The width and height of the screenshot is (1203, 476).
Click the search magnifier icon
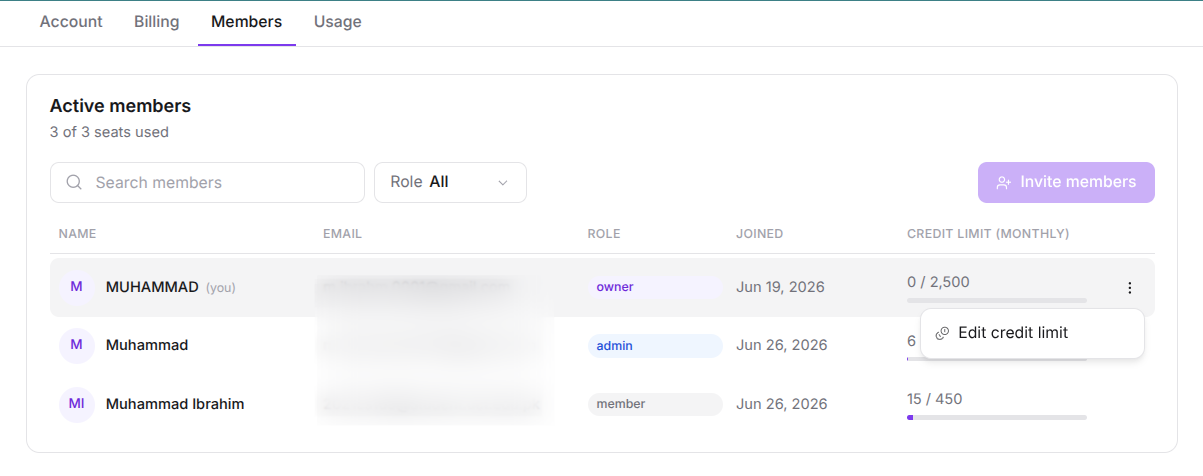[74, 183]
